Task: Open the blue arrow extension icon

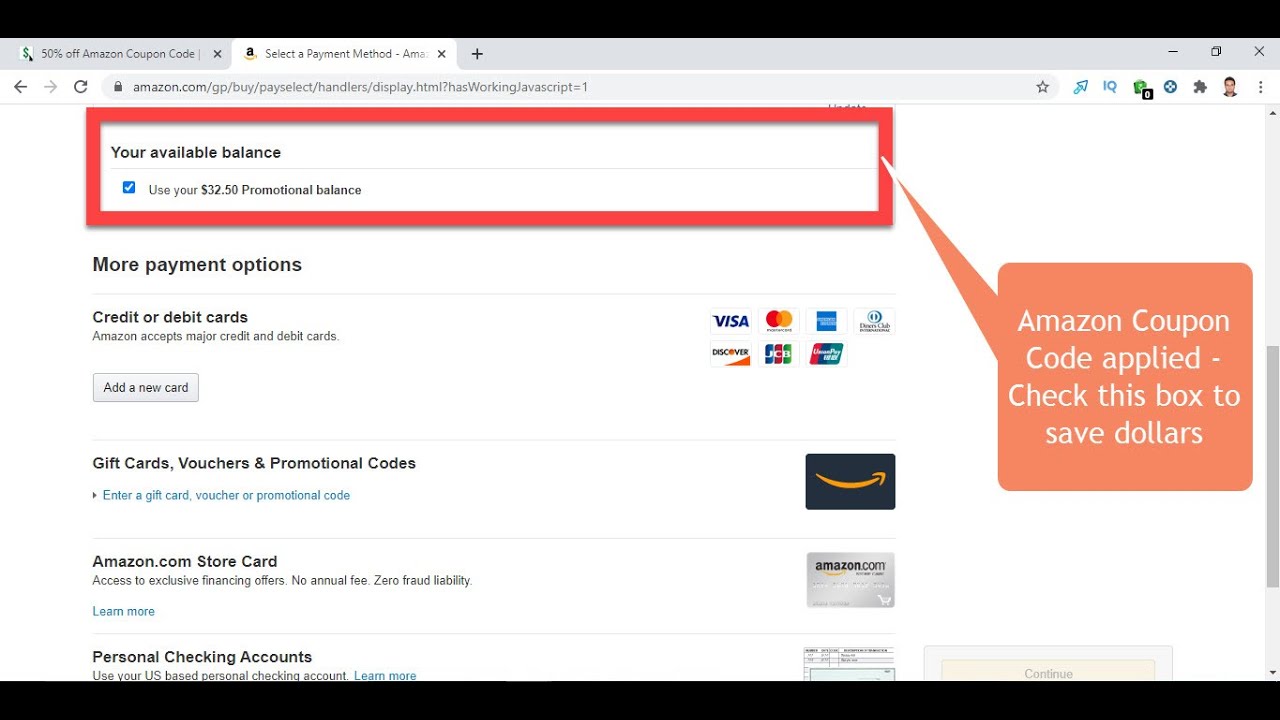Action: pyautogui.click(x=1081, y=87)
